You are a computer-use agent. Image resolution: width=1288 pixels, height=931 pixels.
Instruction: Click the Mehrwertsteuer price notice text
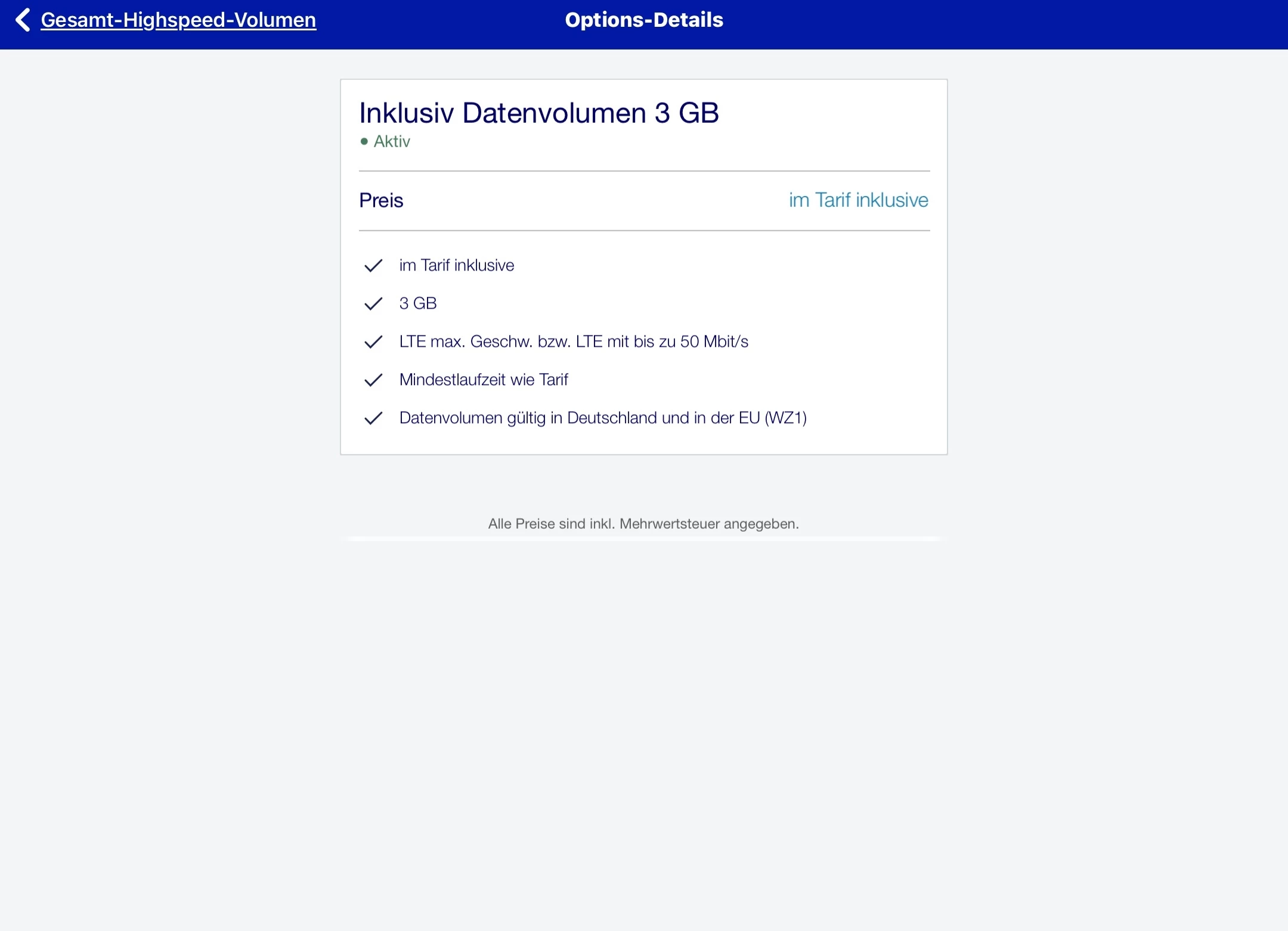click(x=643, y=524)
